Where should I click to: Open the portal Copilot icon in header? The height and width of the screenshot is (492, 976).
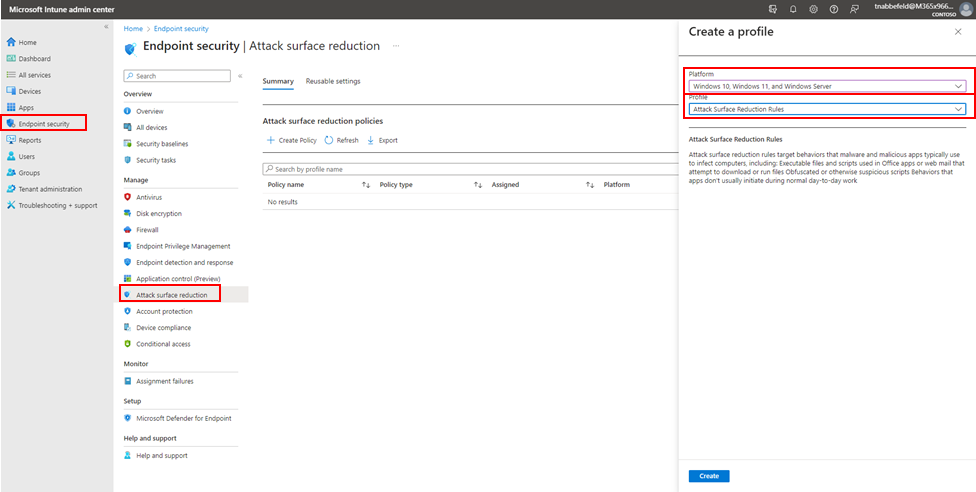[x=773, y=9]
